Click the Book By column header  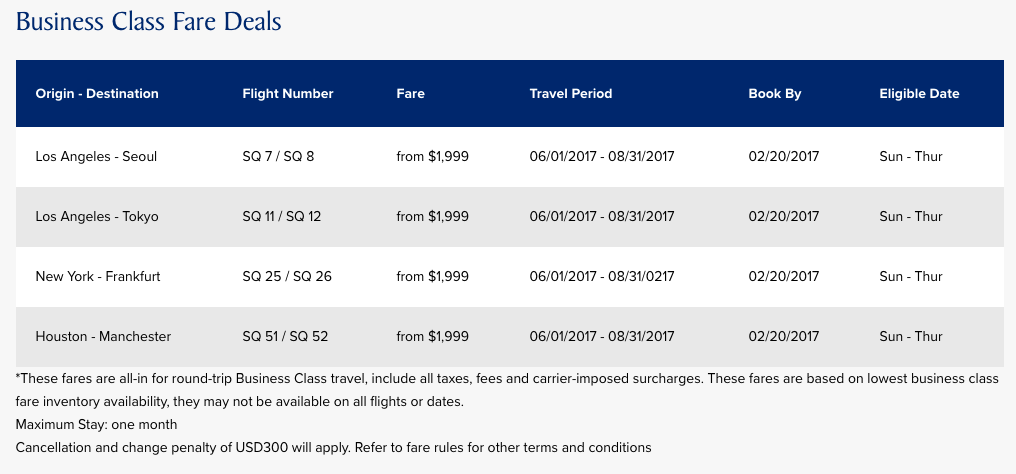(x=774, y=94)
